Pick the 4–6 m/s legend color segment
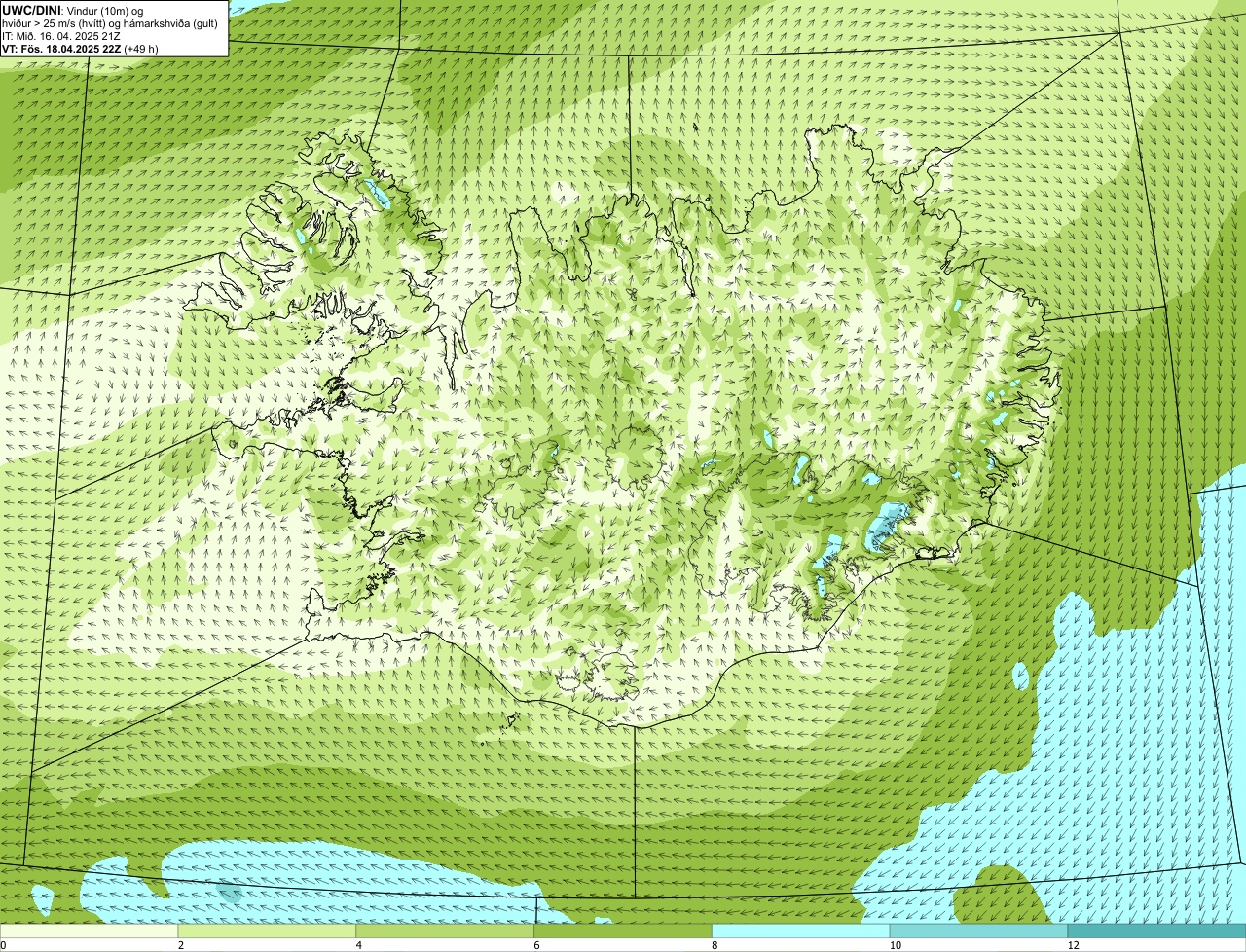Image resolution: width=1246 pixels, height=952 pixels. coord(446,931)
